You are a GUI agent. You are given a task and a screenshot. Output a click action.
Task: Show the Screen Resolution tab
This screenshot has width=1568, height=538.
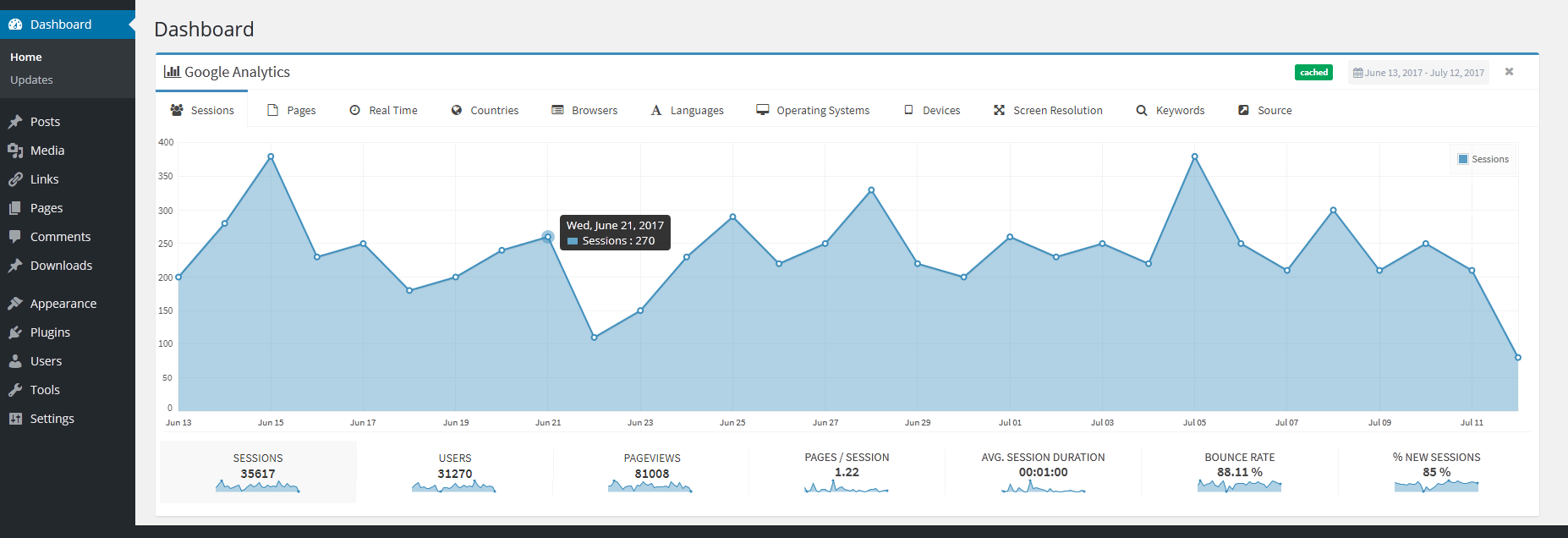point(1048,110)
